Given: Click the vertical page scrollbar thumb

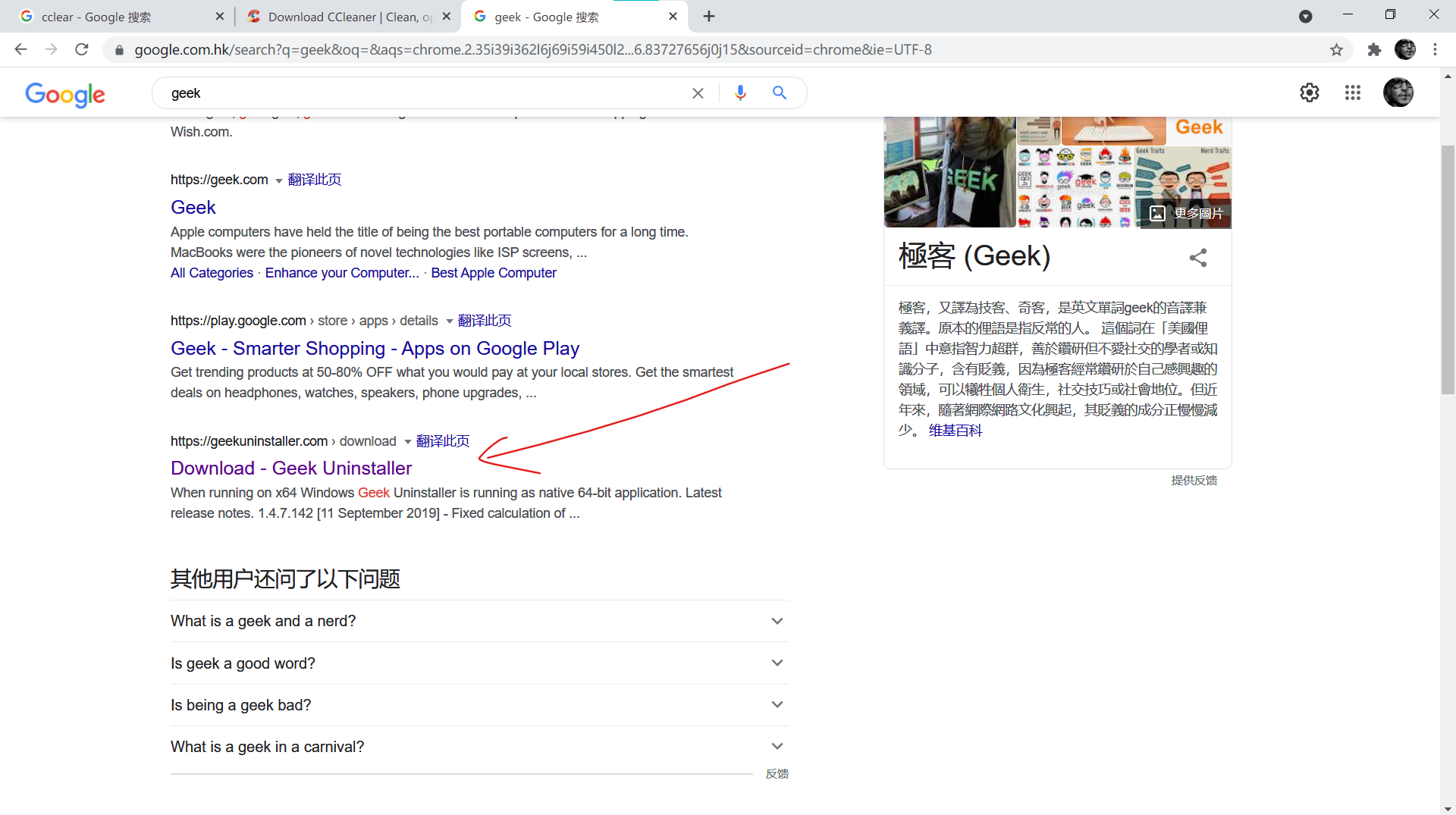Looking at the screenshot, I should [1448, 269].
